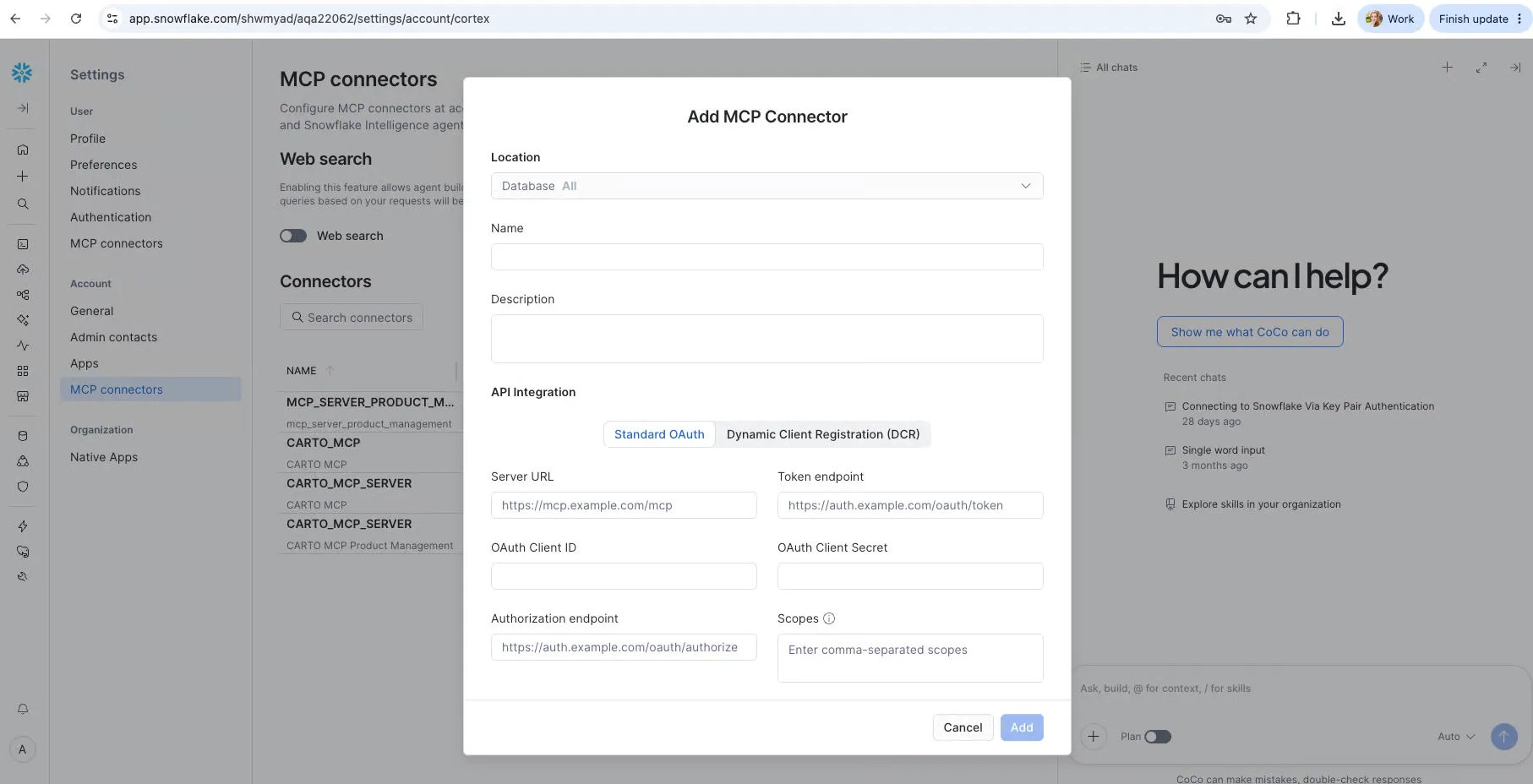Open Apps under Account settings
The width and height of the screenshot is (1533, 784).
coord(85,363)
